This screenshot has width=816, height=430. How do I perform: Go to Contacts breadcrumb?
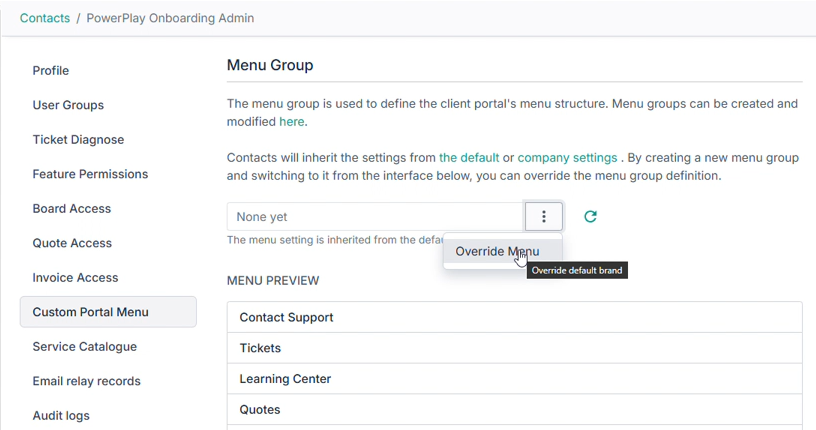(45, 18)
